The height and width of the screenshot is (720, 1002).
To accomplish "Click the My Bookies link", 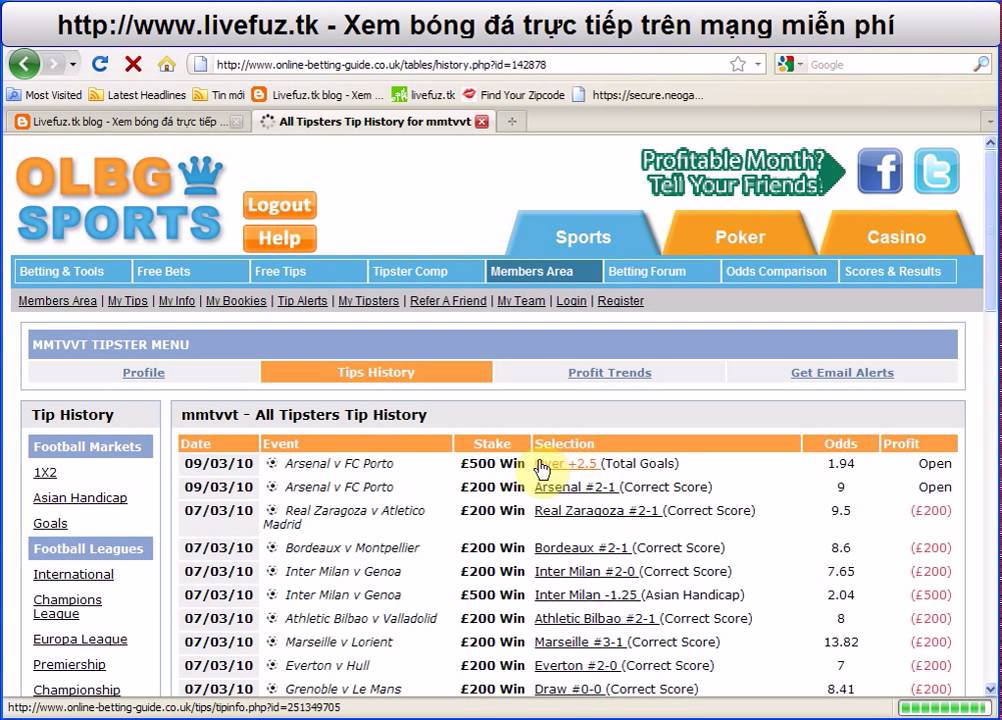I will 236,301.
